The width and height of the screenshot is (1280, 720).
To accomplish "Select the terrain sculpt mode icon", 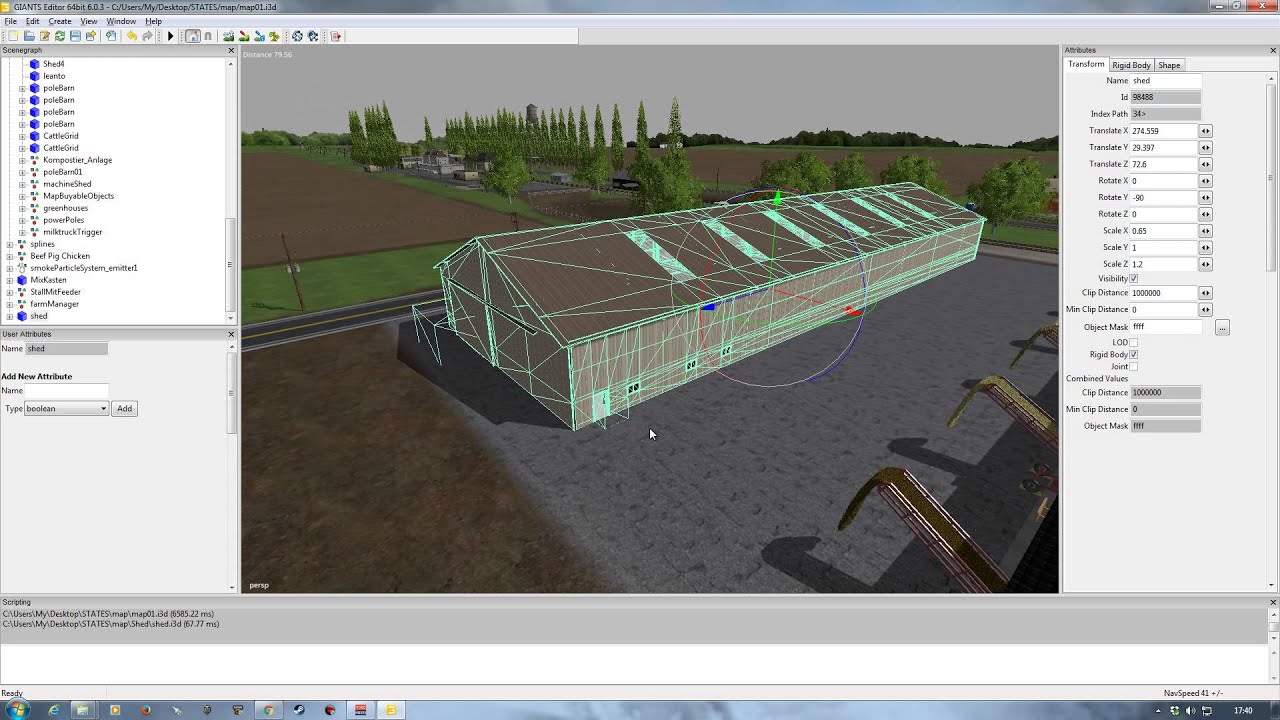I will pyautogui.click(x=228, y=36).
